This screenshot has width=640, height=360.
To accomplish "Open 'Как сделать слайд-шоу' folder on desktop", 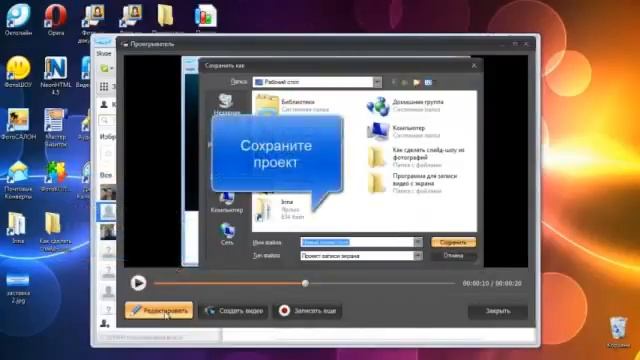I will pos(55,232).
